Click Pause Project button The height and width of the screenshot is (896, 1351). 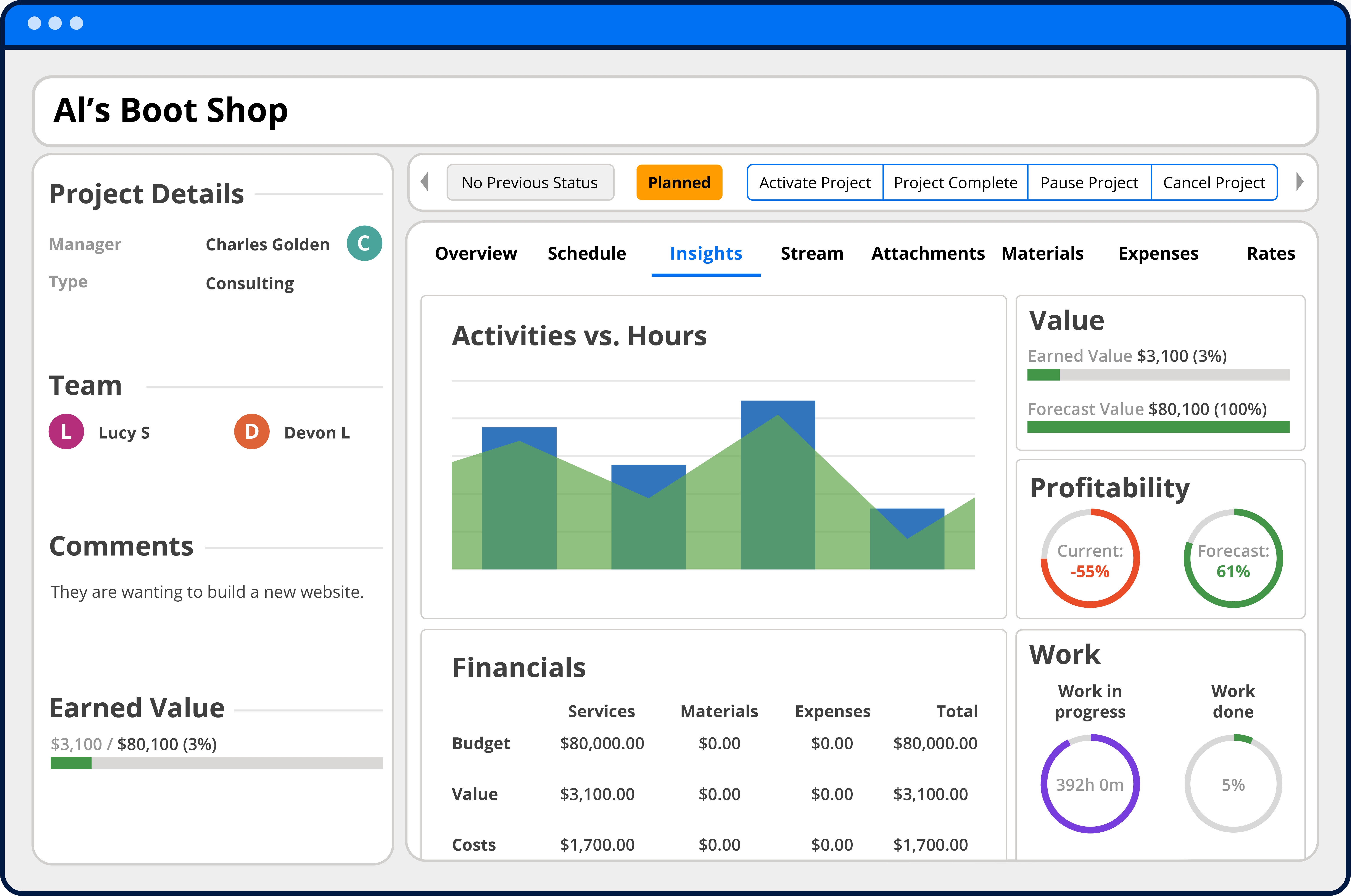pos(1089,182)
